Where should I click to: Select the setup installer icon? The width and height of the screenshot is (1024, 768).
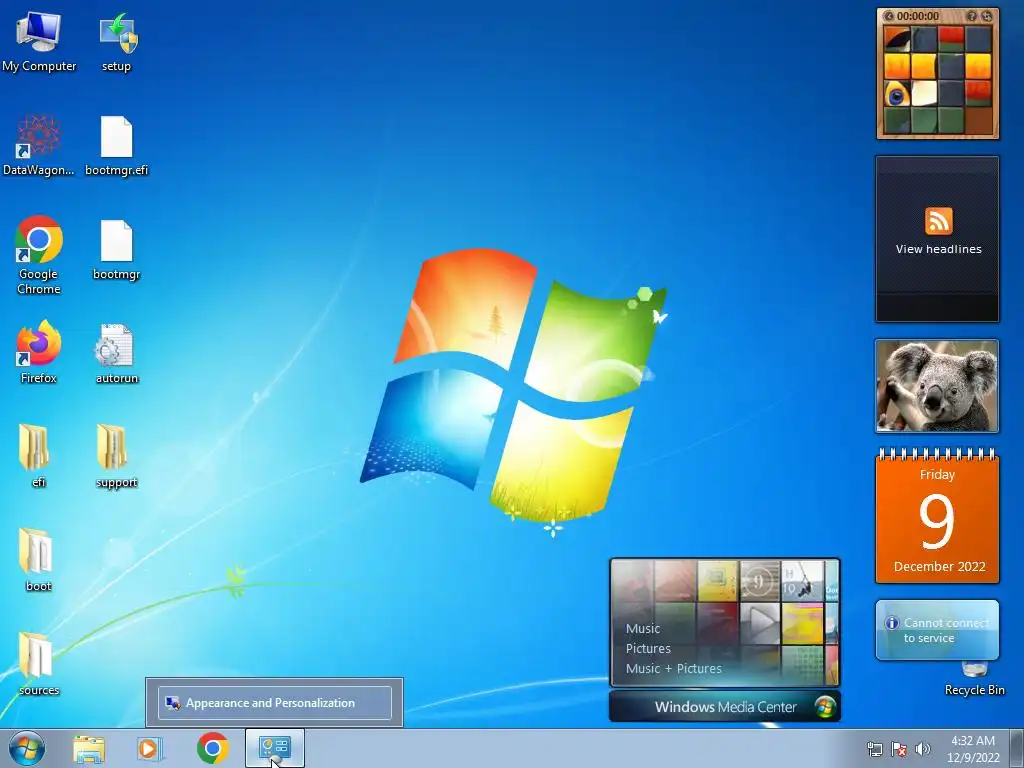pyautogui.click(x=117, y=42)
